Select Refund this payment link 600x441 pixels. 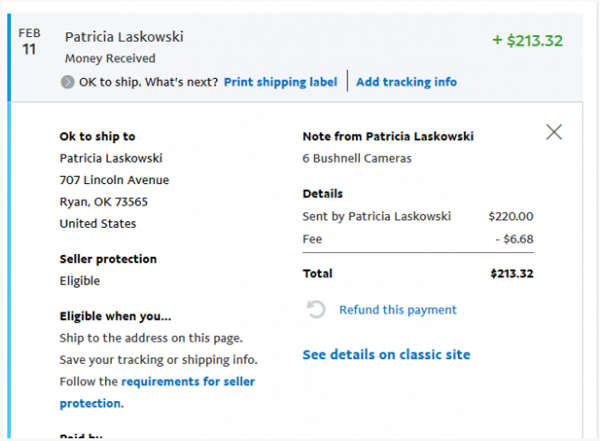tap(398, 310)
